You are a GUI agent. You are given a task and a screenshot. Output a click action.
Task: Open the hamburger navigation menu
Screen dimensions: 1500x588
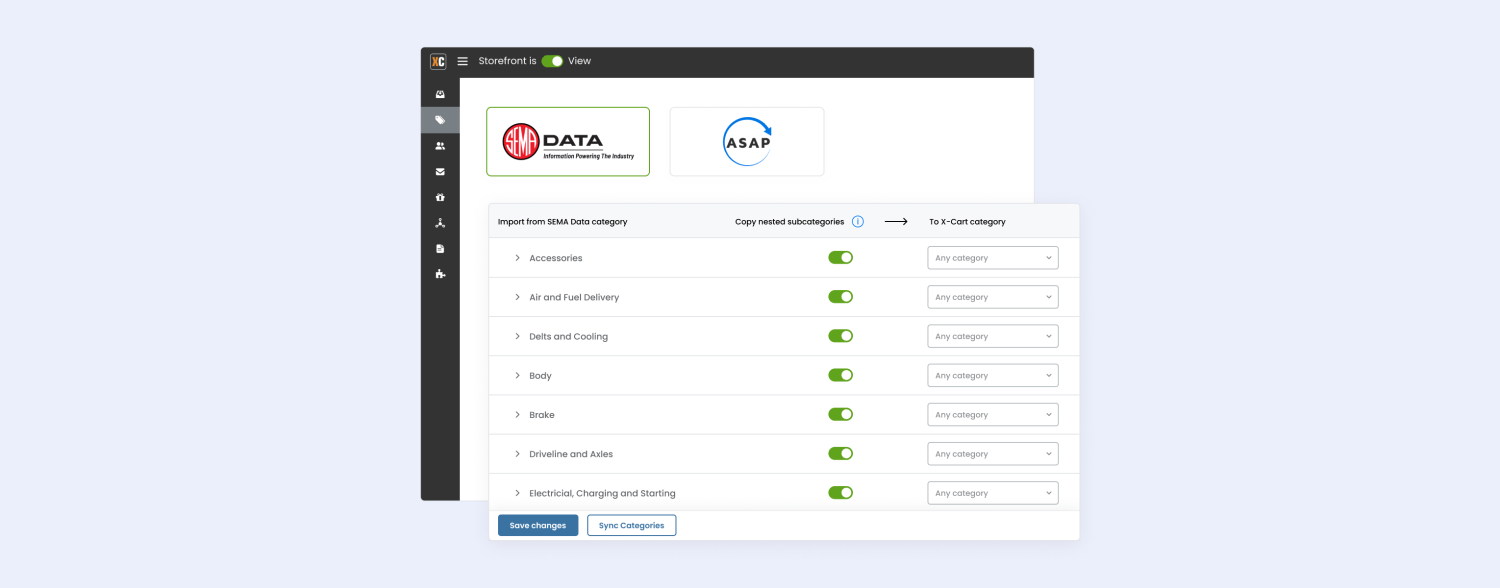click(462, 61)
